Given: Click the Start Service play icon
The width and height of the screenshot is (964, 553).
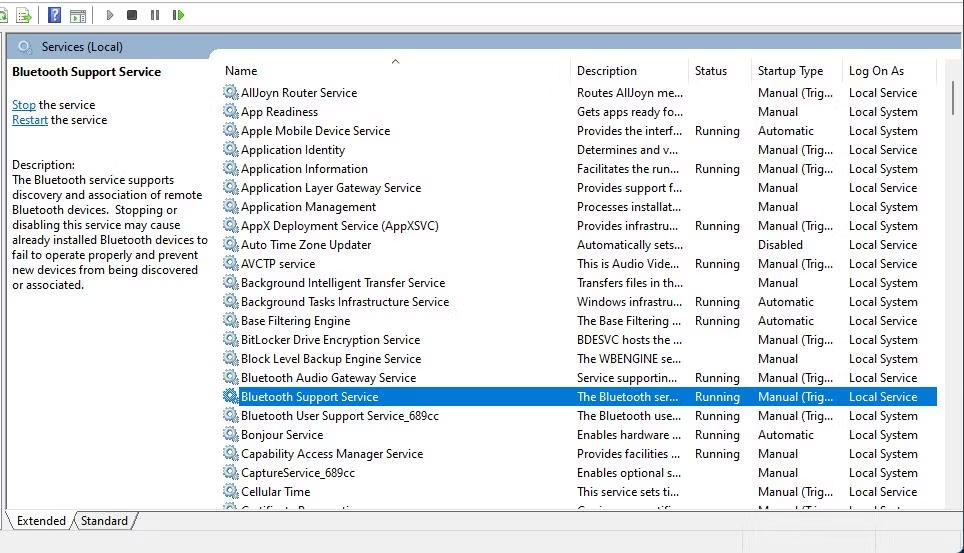Looking at the screenshot, I should click(x=109, y=15).
